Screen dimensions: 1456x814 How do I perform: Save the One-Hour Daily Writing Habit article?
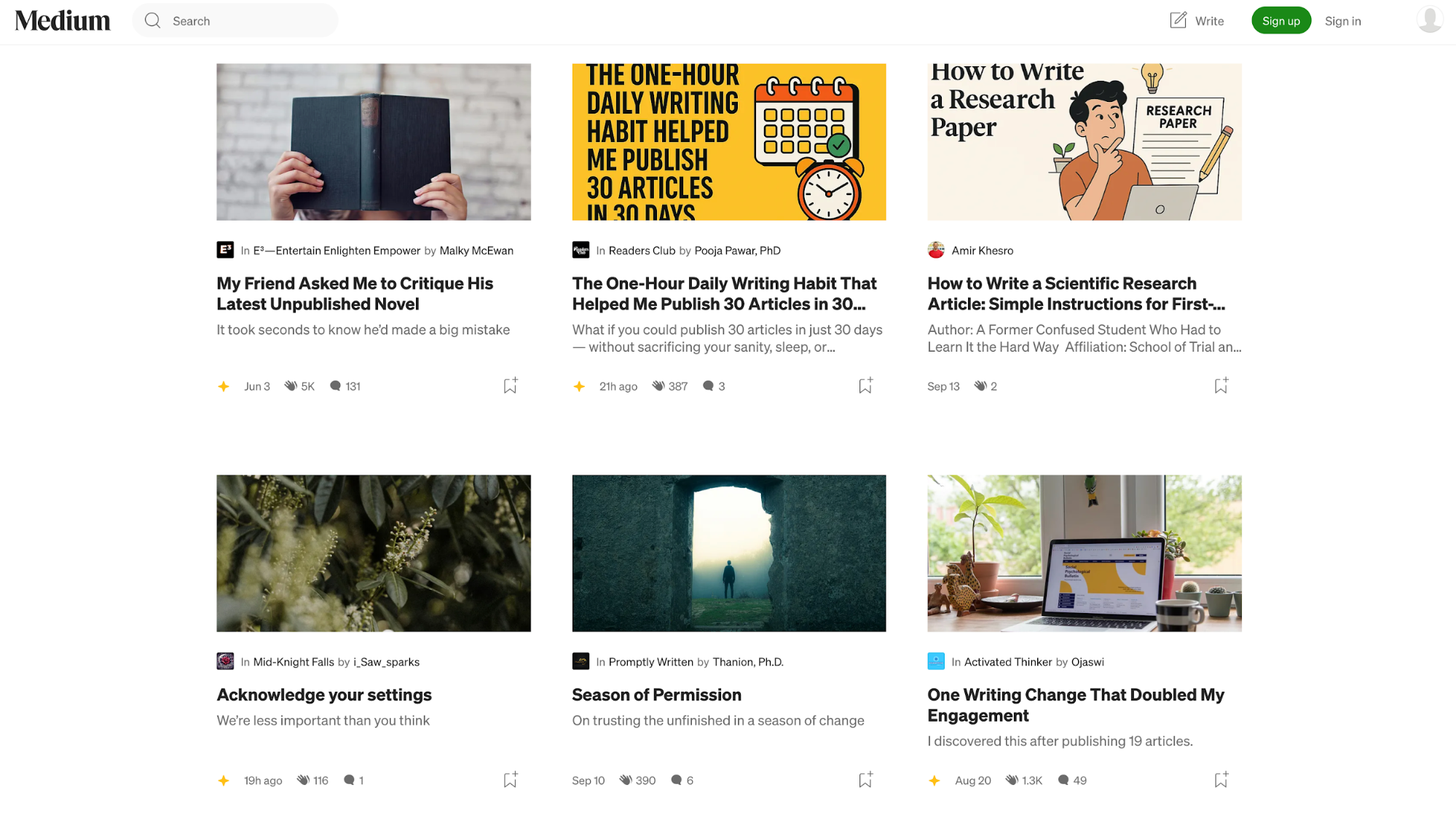865,385
